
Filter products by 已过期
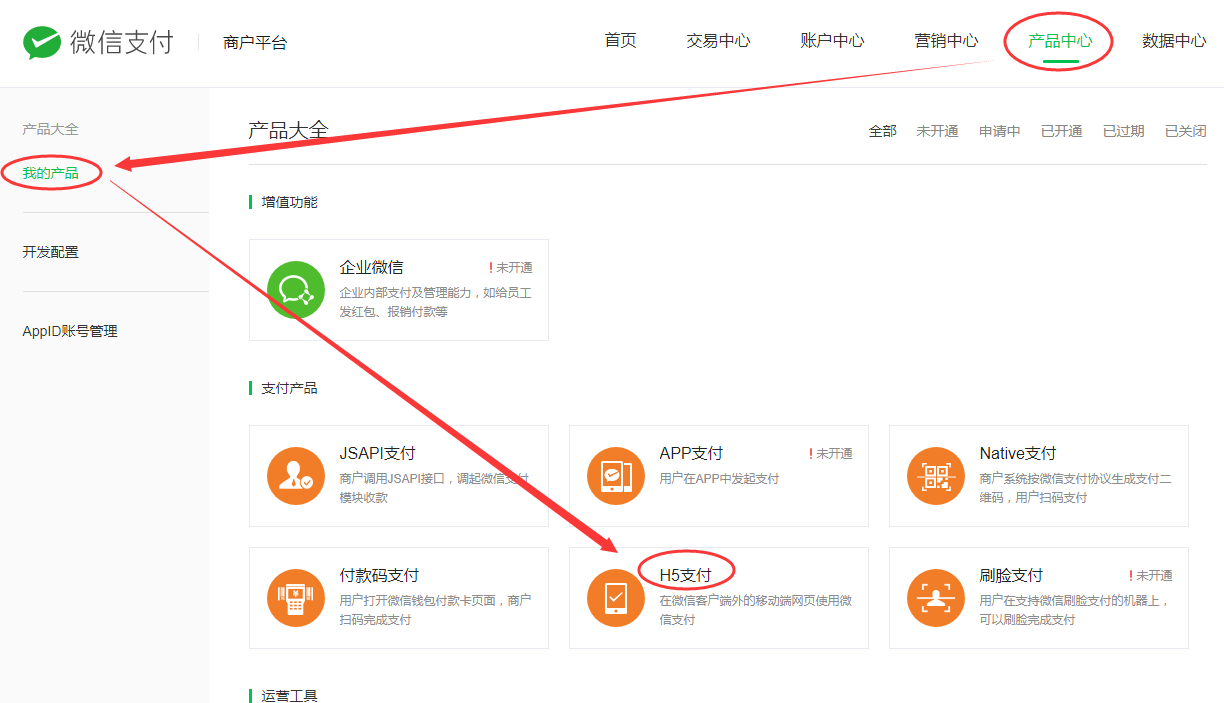(1123, 131)
